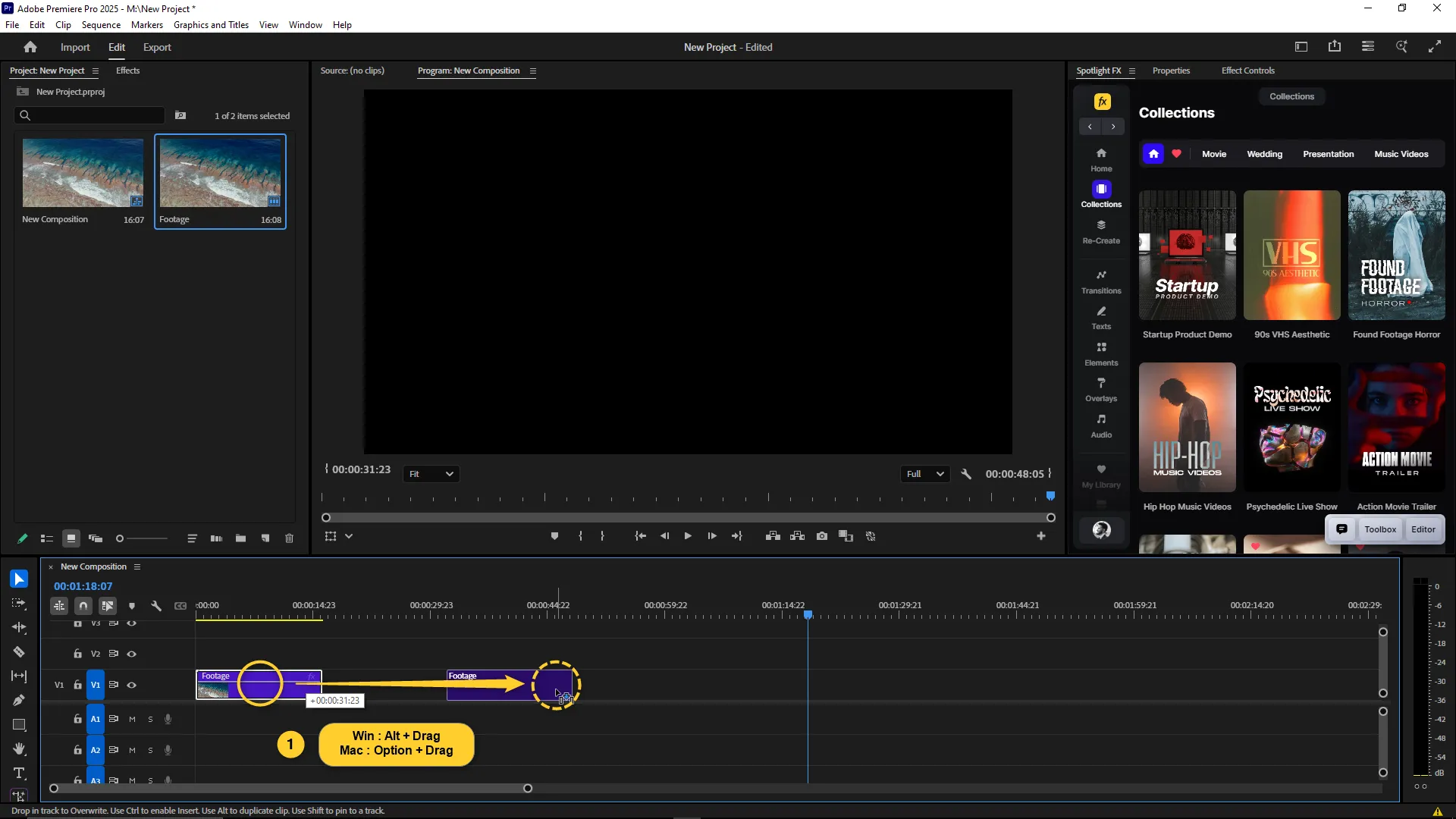The width and height of the screenshot is (1456, 819).
Task: Toggle V2 track output eye icon
Action: tap(132, 654)
